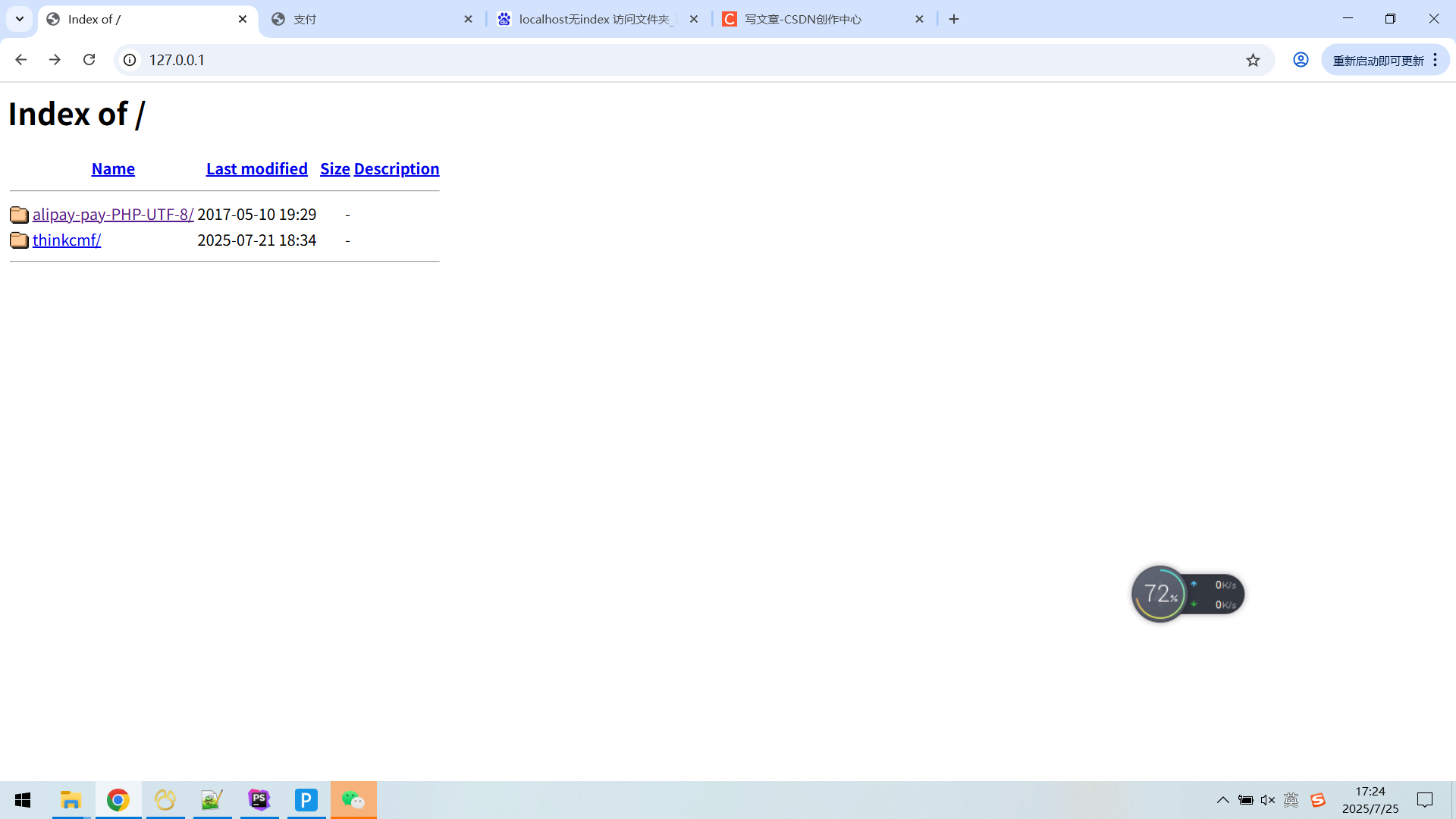
Task: Sort listing by Last modified
Action: pyautogui.click(x=256, y=168)
